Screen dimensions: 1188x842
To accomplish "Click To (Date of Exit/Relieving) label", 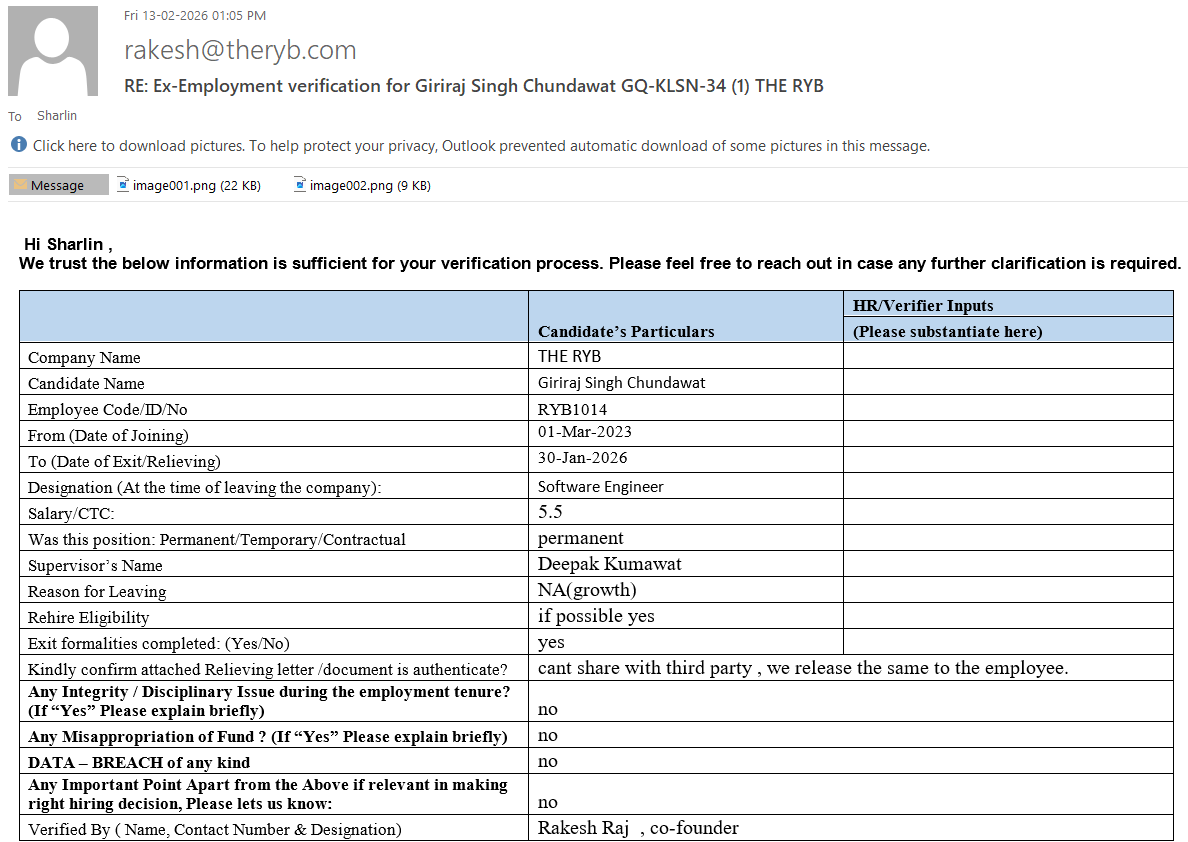I will tap(124, 462).
